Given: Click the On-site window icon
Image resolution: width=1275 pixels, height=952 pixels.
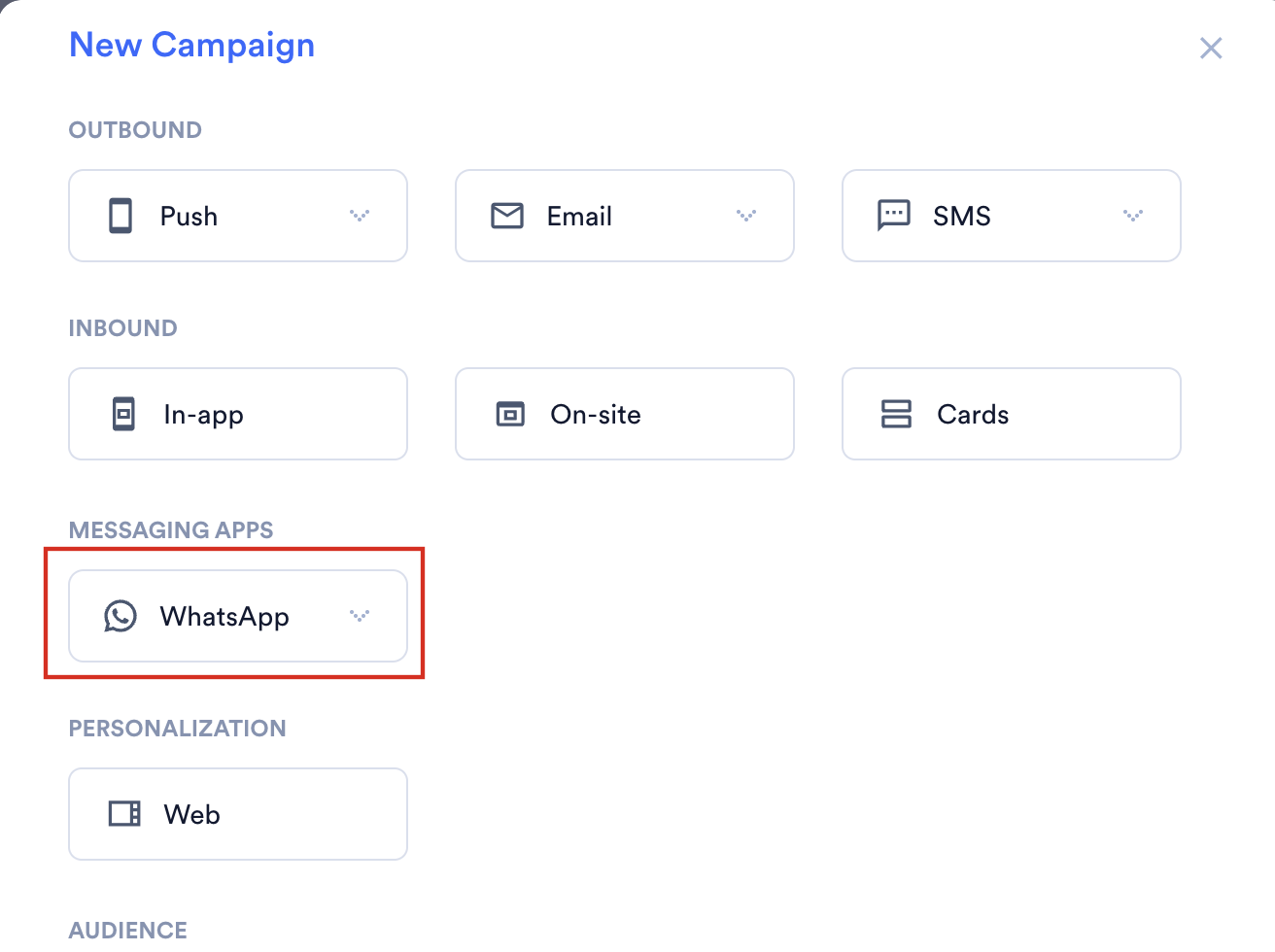Looking at the screenshot, I should (x=510, y=414).
